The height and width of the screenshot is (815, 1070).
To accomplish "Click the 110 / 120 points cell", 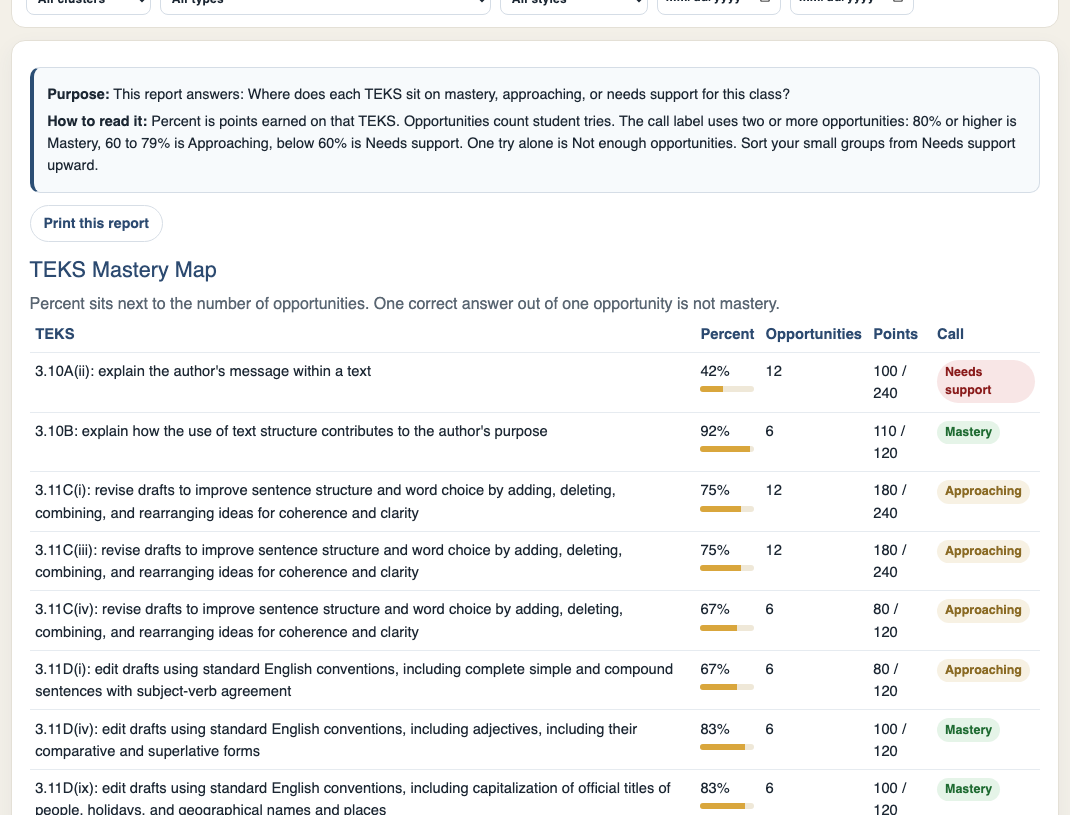I will 889,442.
